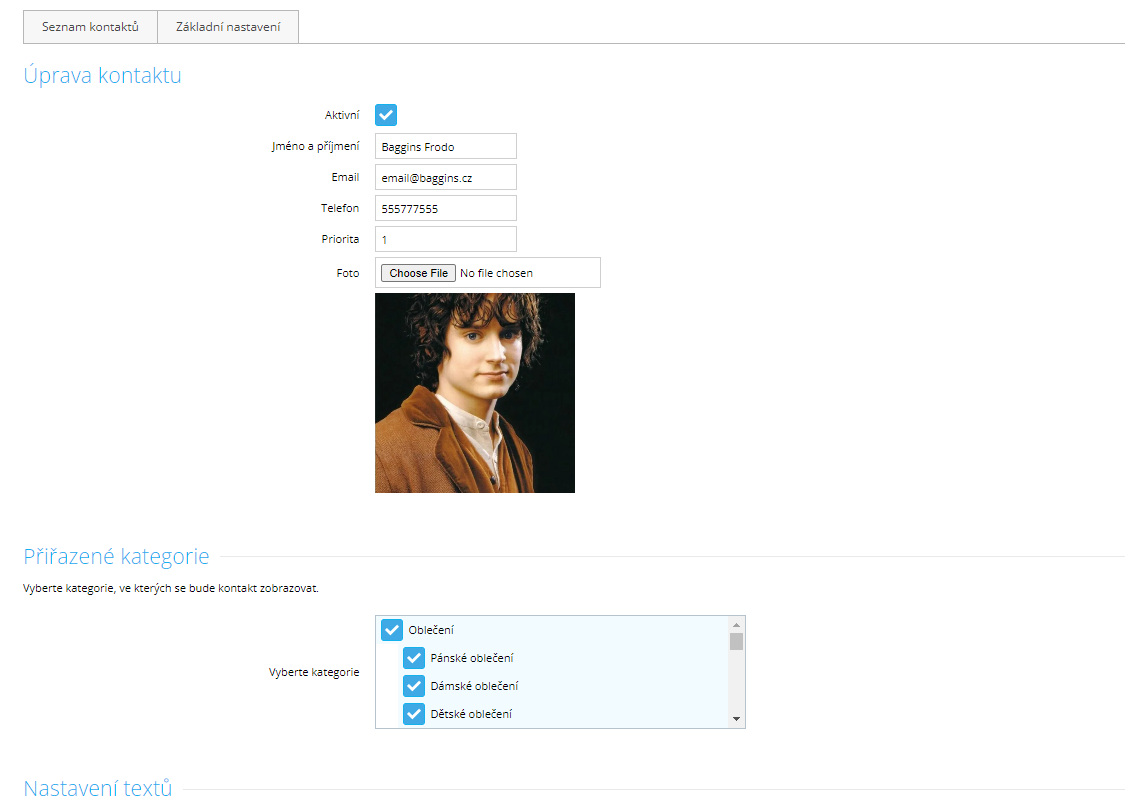This screenshot has height=800, width=1147.
Task: Toggle the Oblečení category checkbox
Action: (391, 630)
